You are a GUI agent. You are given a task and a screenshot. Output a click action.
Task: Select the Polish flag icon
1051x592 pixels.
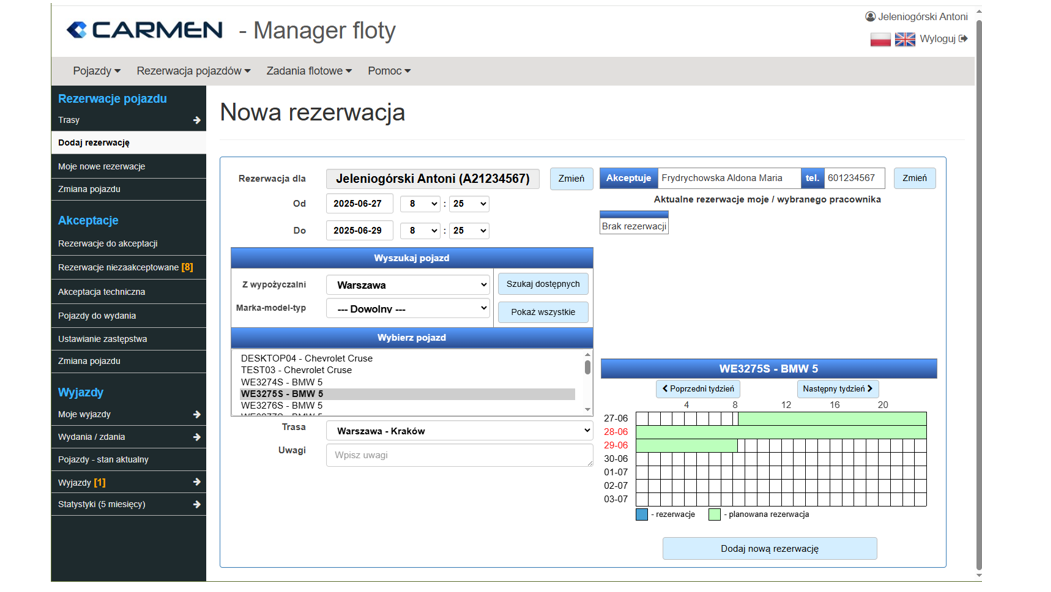pyautogui.click(x=880, y=39)
